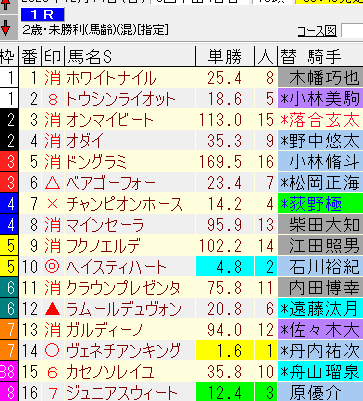Screen dimensions: 363x401
Task: Select horse チャンピオンホース
Action: tap(125, 204)
